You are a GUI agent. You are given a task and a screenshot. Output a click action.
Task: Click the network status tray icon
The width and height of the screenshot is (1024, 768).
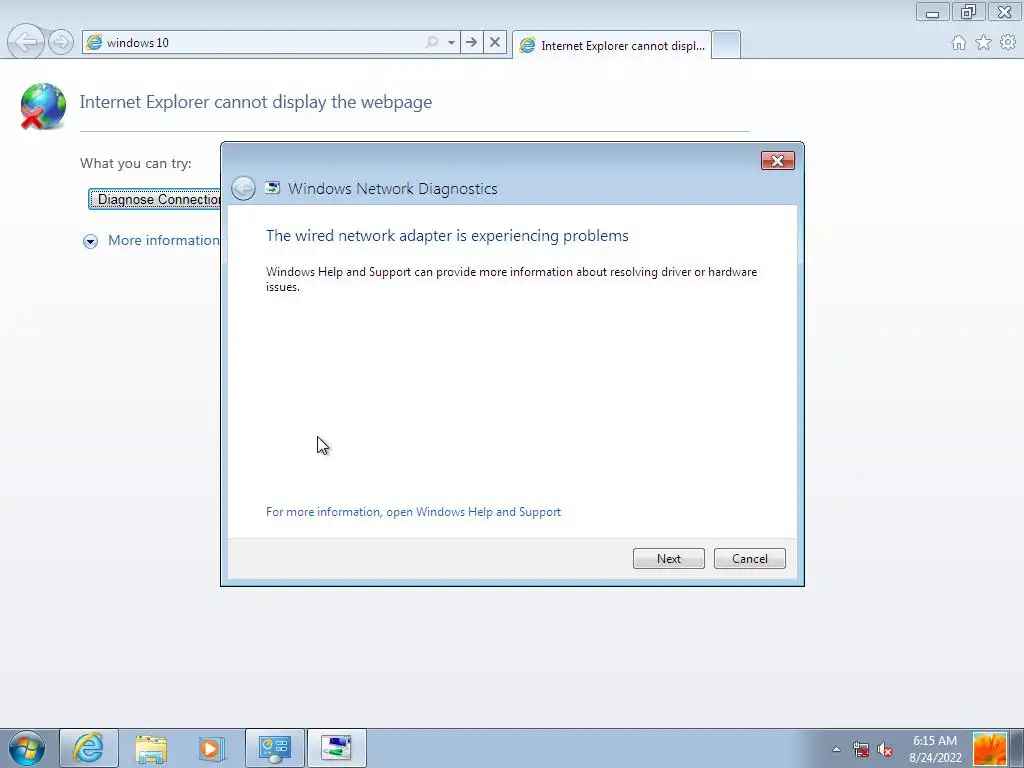click(861, 749)
